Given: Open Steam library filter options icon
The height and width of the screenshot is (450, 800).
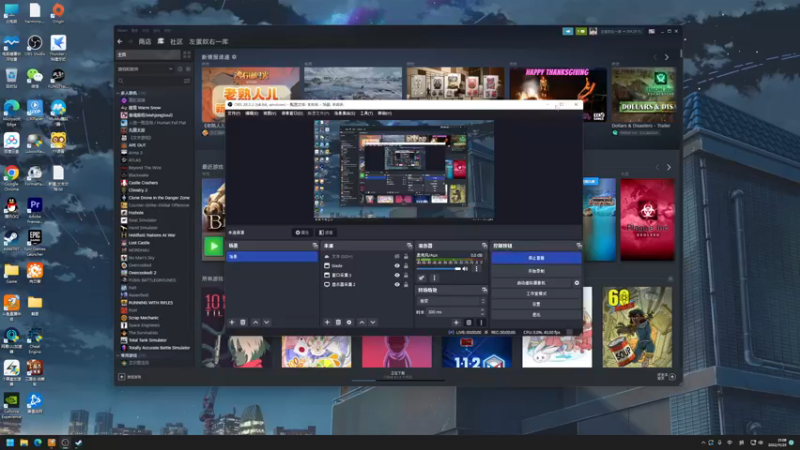Looking at the screenshot, I should pos(187,81).
